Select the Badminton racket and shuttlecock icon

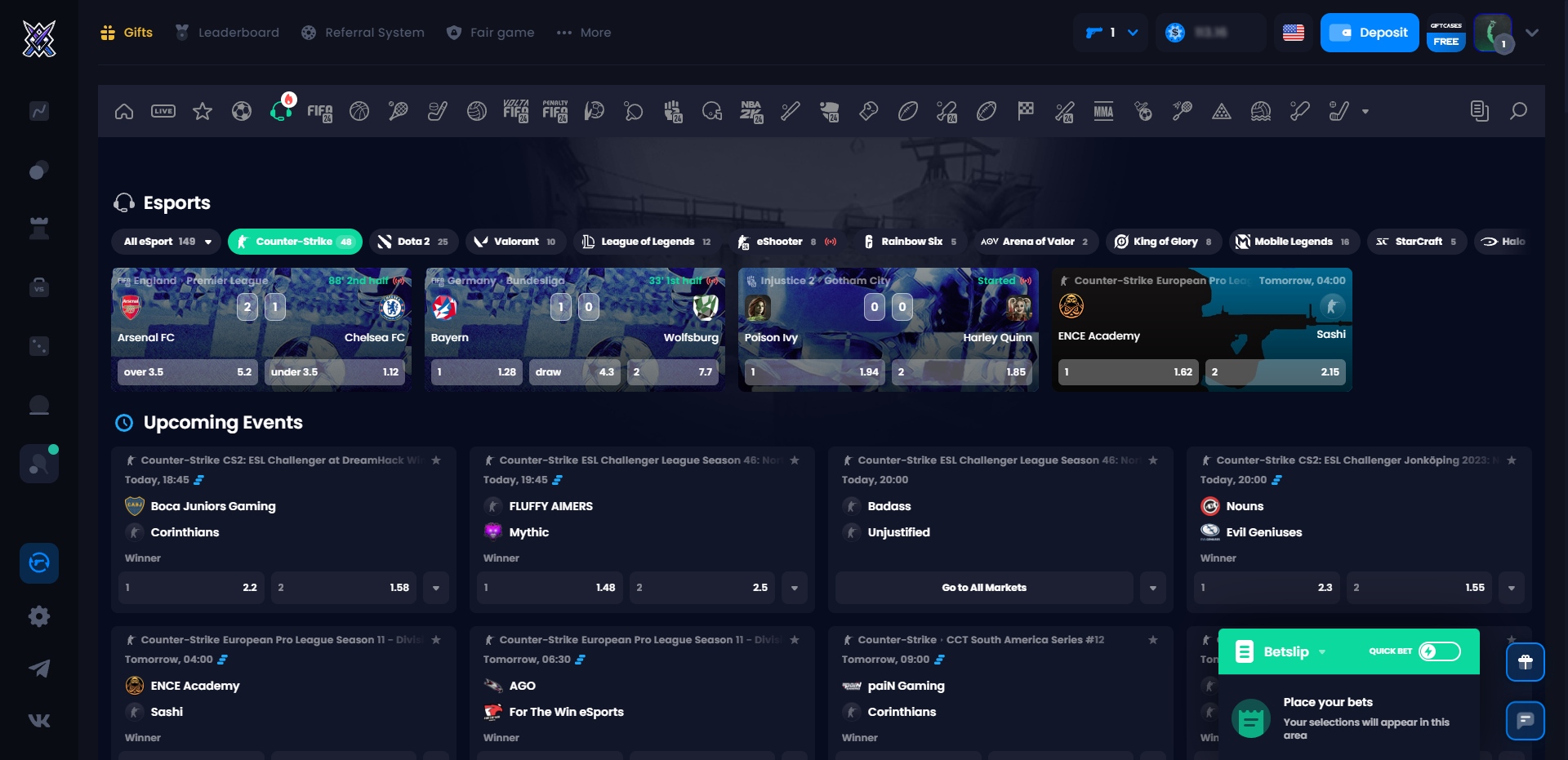click(x=1183, y=111)
